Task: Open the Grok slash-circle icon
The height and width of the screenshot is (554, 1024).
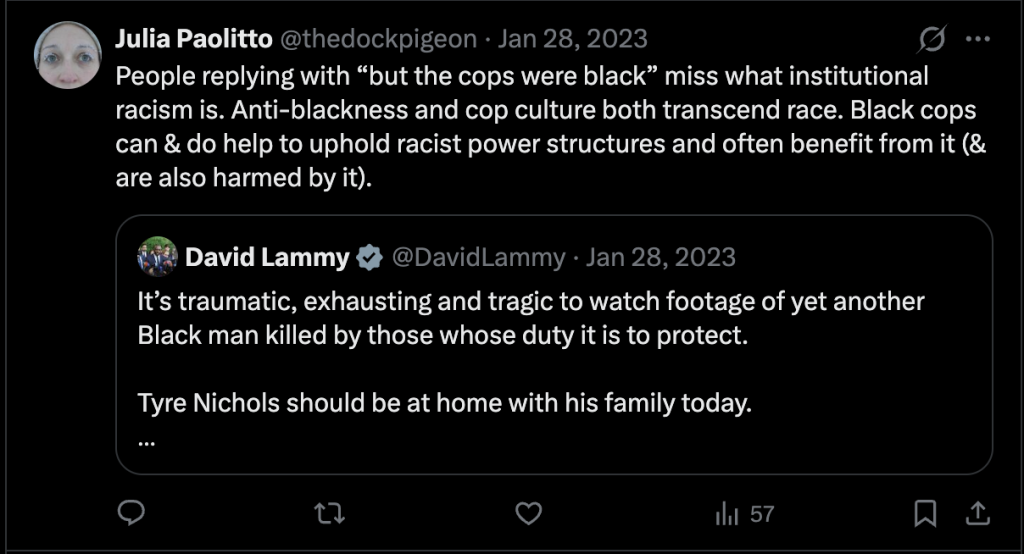Action: (932, 40)
